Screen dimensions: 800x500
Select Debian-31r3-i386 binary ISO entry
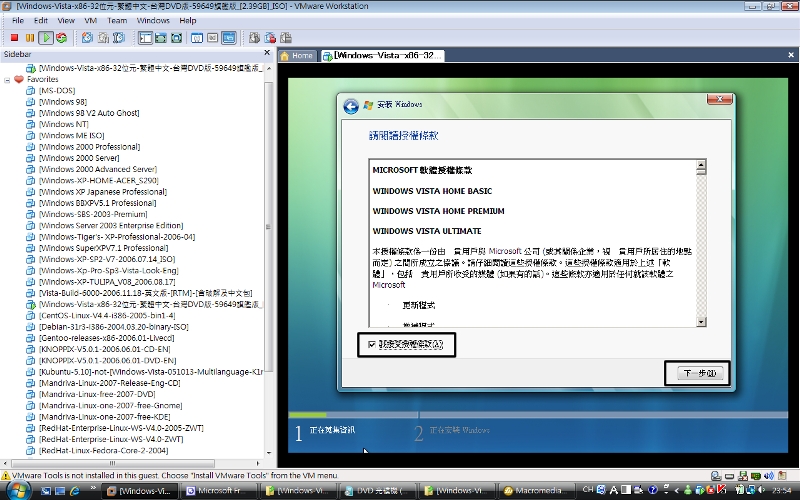[x=114, y=327]
